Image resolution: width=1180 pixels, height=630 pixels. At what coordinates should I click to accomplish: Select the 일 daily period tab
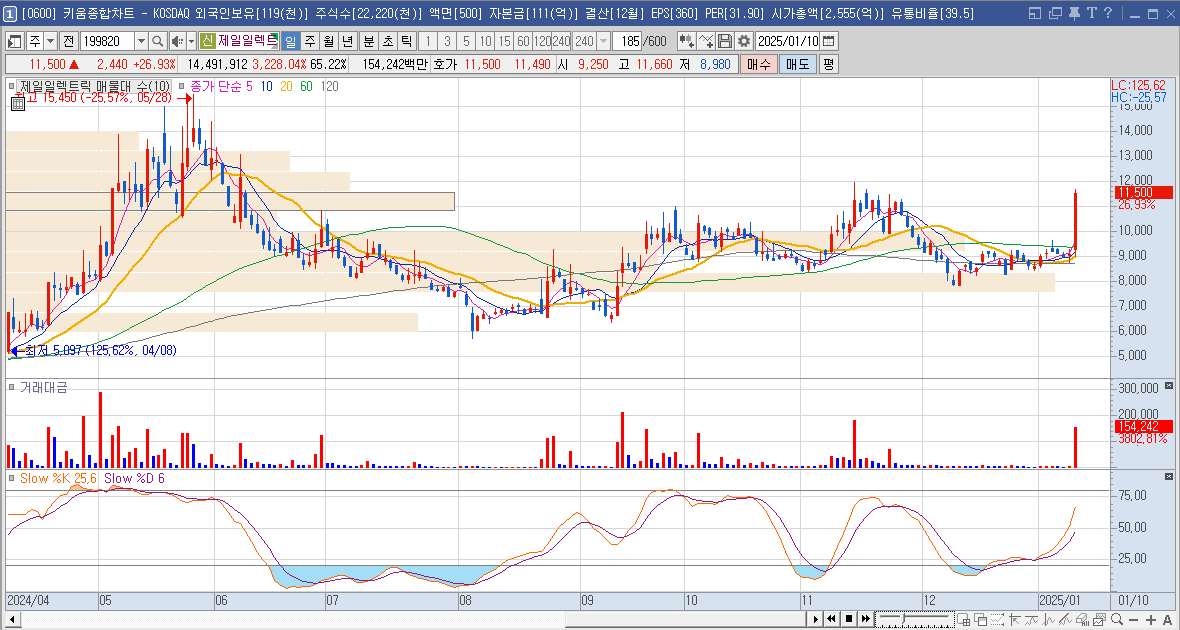[290, 41]
